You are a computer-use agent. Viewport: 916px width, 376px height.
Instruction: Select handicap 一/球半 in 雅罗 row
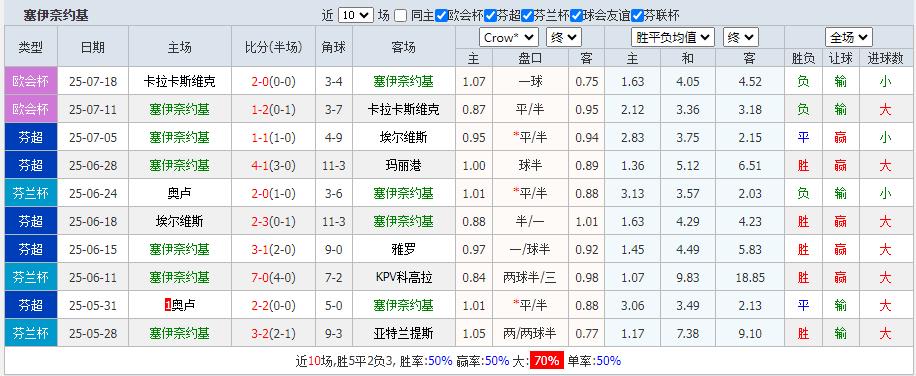click(530, 249)
